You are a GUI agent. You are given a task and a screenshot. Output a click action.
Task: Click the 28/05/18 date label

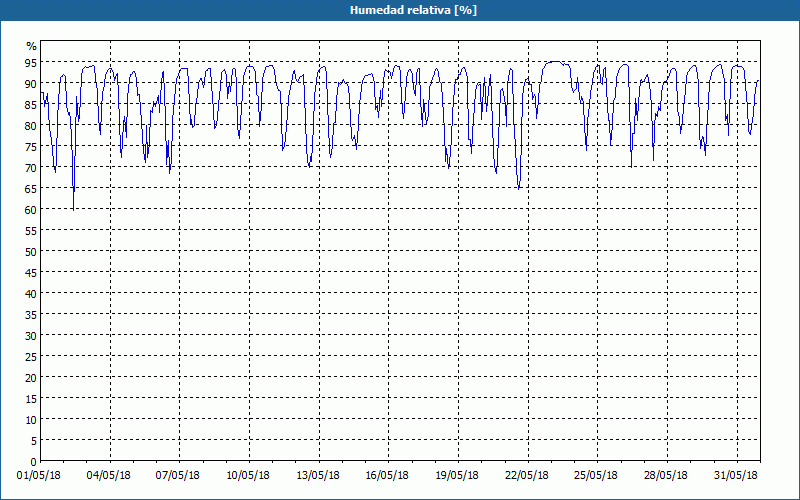[x=666, y=476]
